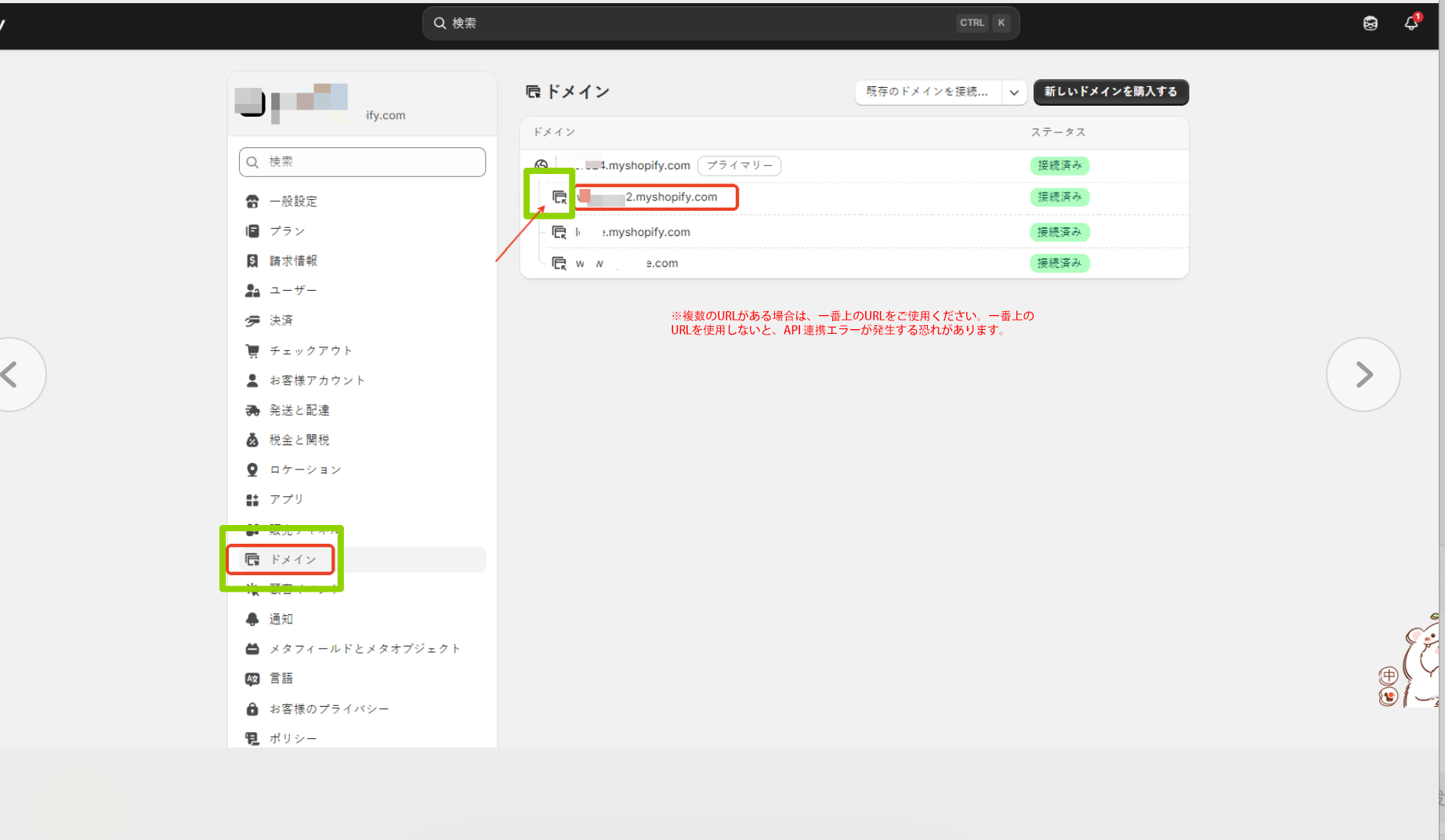Open the ドメイン settings menu item
Screen dimensions: 1445x840
[292, 559]
